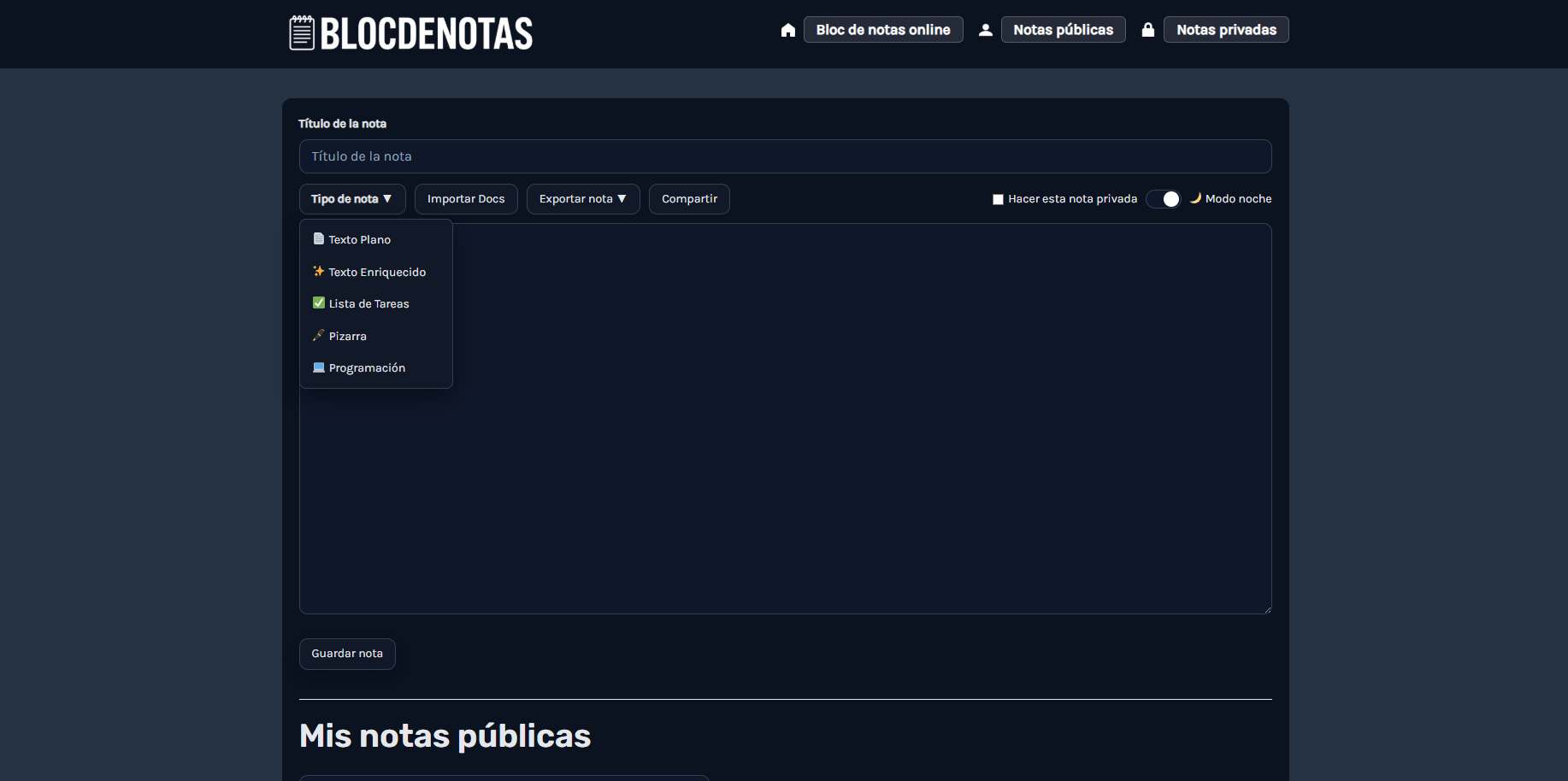Collapse the Tipo de nota dropdown
Viewport: 1568px width, 781px height.
[352, 199]
